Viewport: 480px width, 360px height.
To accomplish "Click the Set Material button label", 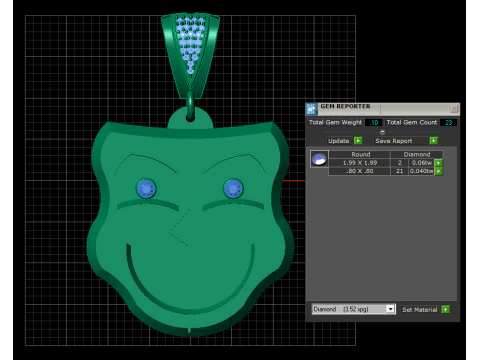I will pyautogui.click(x=419, y=310).
